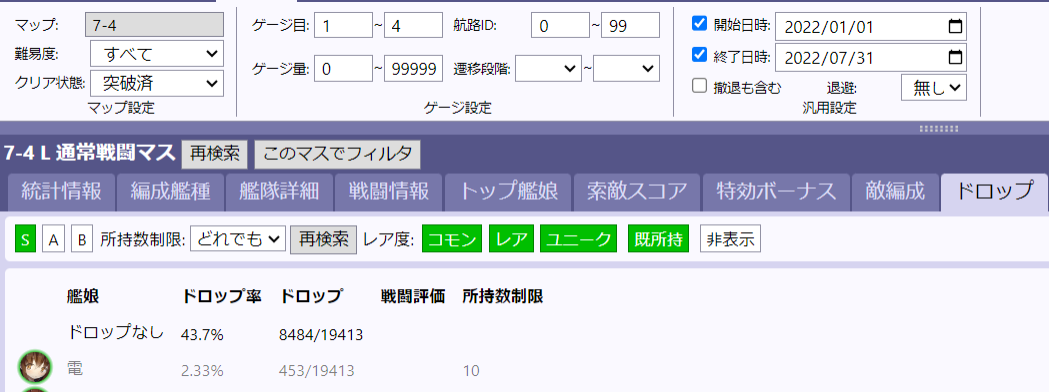This screenshot has height=392, width=1049.
Task: Click the panel resize grip handle
Action: (x=939, y=128)
